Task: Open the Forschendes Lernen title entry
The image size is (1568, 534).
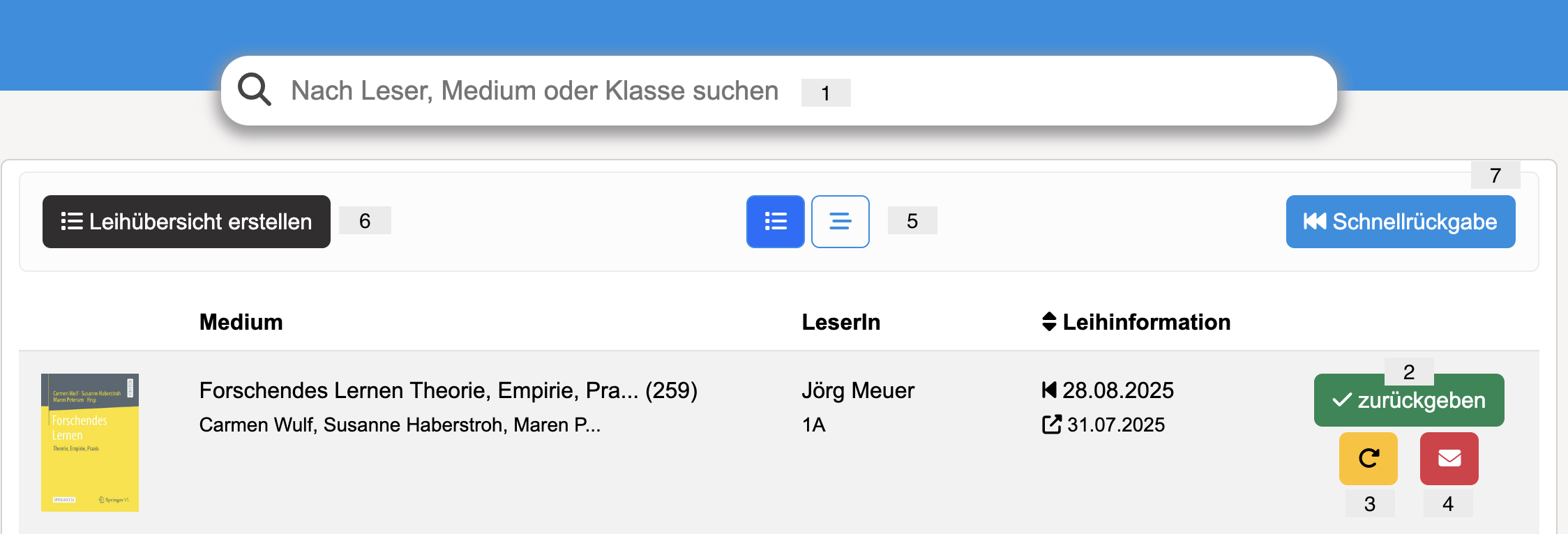Action: coord(448,390)
